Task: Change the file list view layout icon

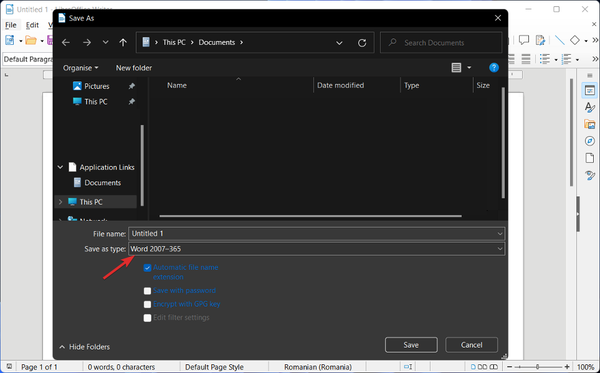Action: [x=456, y=68]
